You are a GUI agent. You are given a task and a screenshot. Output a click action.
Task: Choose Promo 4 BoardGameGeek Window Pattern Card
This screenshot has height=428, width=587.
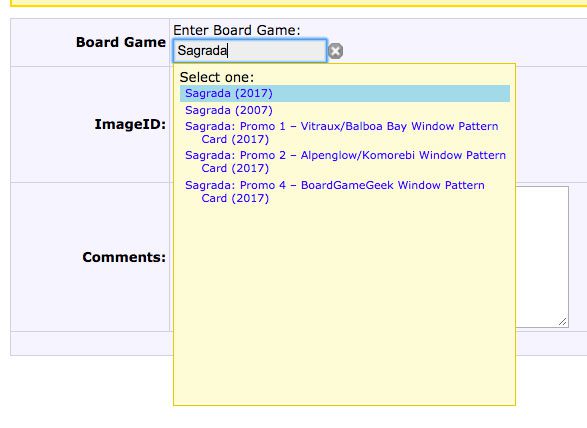click(x=335, y=191)
